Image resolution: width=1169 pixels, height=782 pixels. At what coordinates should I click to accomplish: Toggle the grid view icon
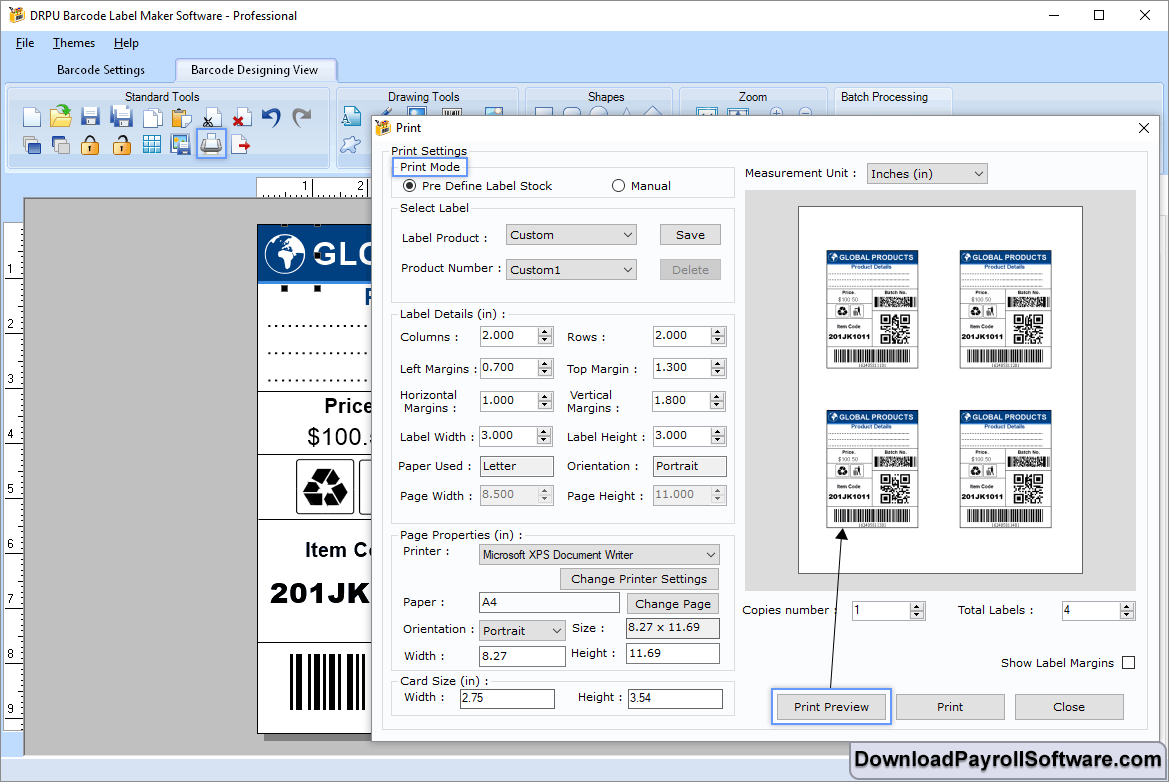point(151,144)
